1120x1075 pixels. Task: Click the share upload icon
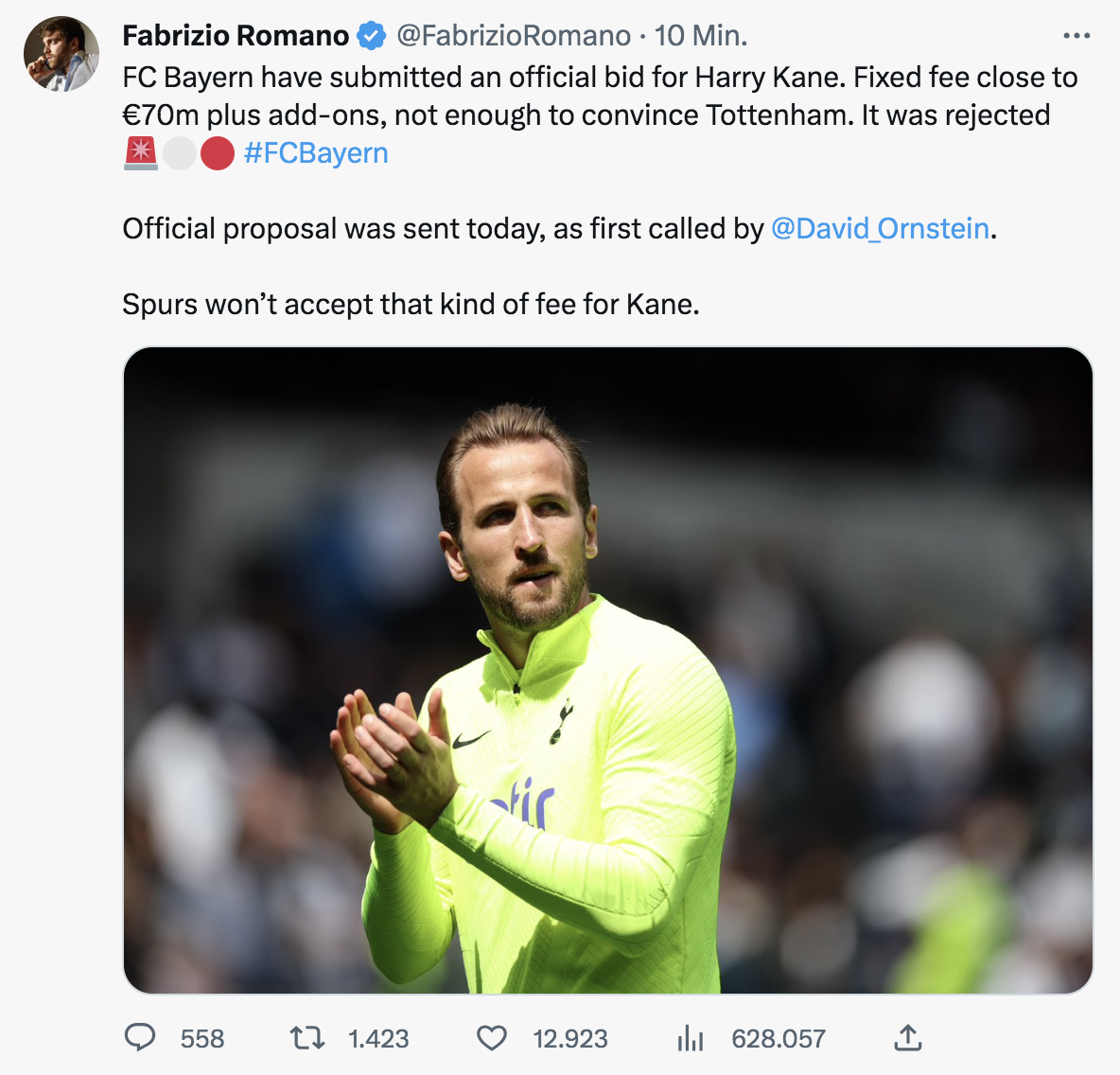click(x=907, y=1038)
